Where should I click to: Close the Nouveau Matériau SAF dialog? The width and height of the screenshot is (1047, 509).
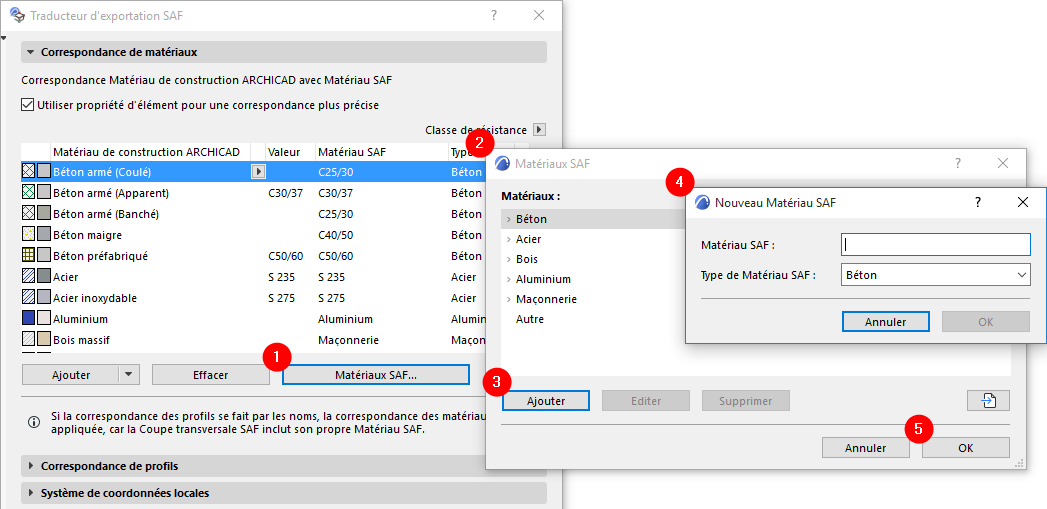(1022, 202)
